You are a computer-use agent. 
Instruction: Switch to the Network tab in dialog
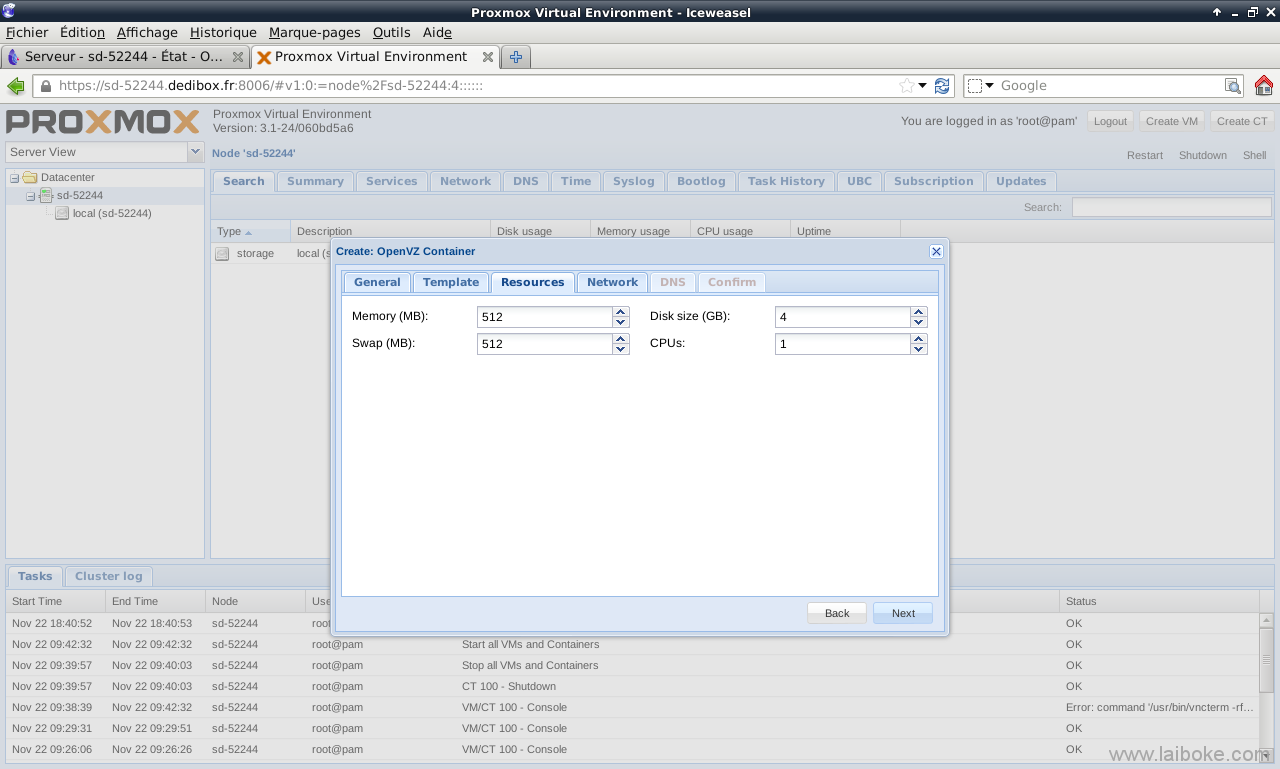coord(612,282)
